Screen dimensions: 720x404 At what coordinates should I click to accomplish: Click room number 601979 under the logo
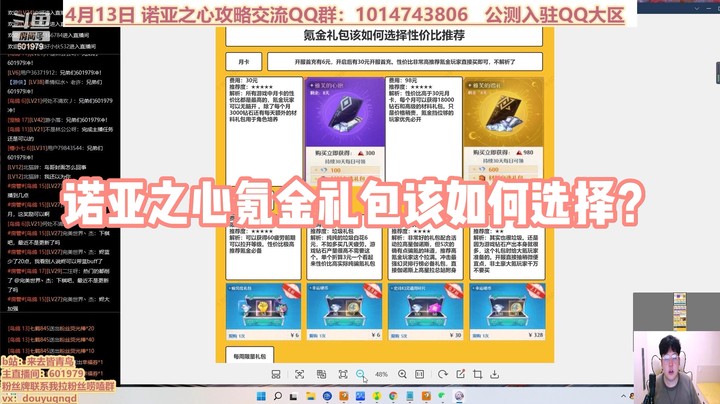(x=30, y=46)
